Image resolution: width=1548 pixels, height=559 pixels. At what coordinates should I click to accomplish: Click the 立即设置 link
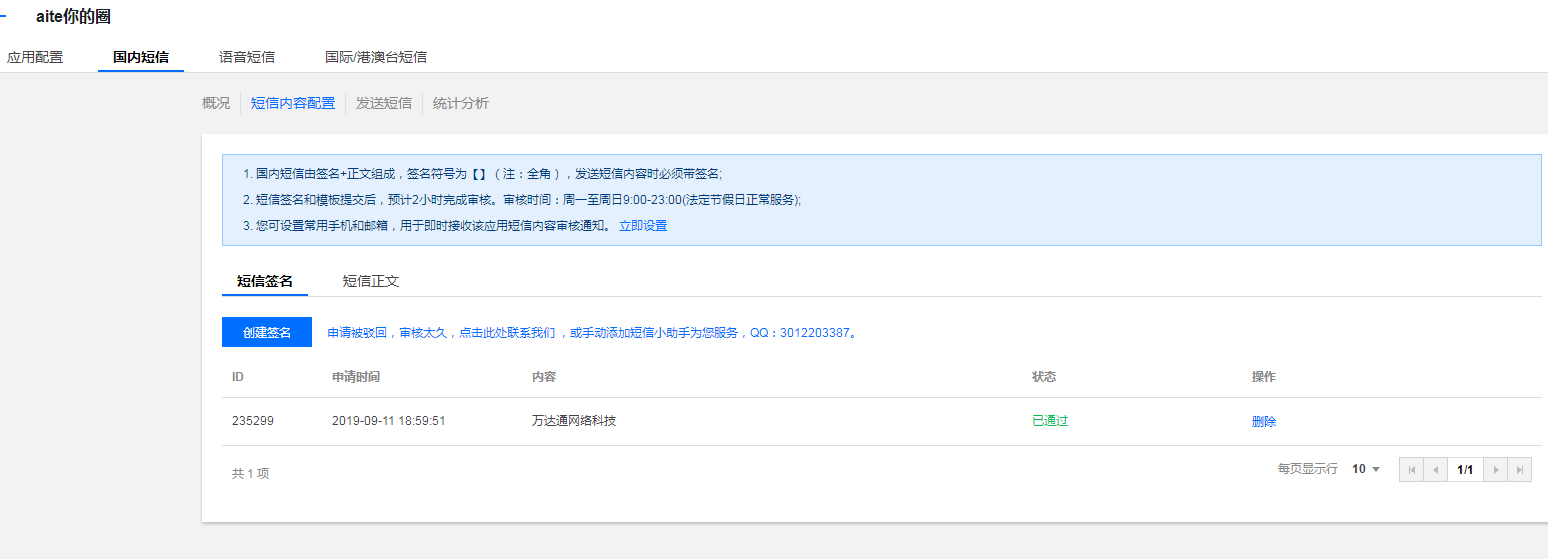[643, 226]
